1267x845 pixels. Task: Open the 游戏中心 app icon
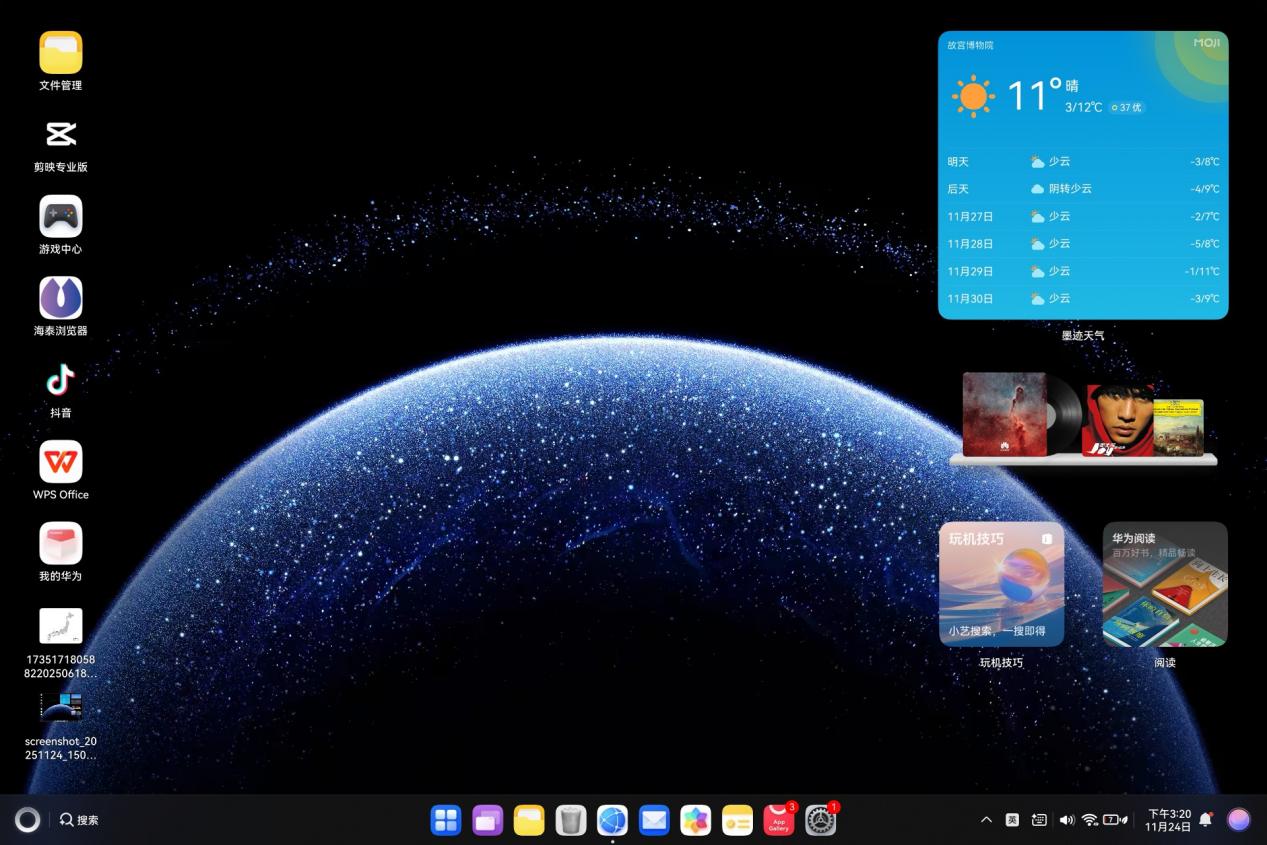click(61, 217)
